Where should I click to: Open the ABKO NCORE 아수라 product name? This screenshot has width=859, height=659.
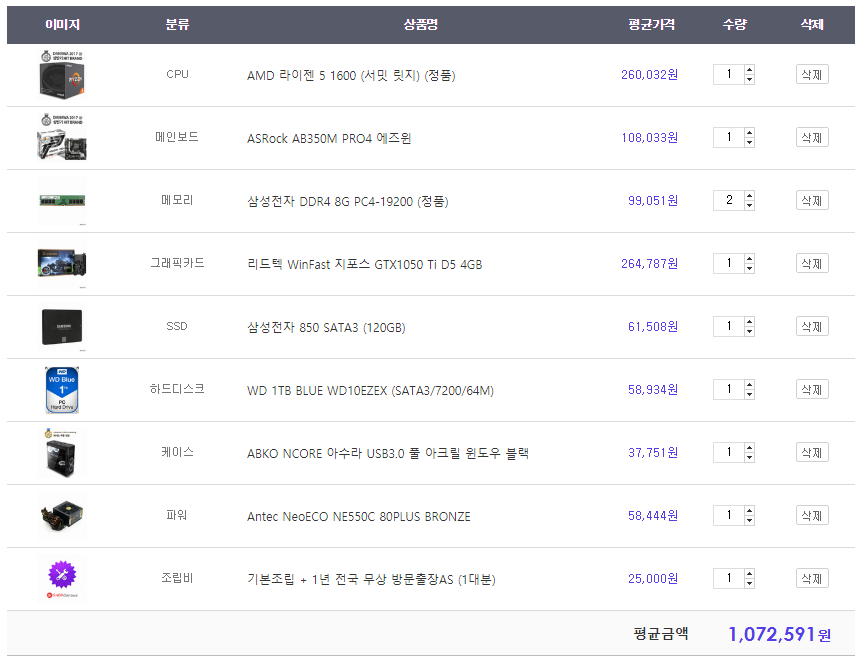click(388, 453)
